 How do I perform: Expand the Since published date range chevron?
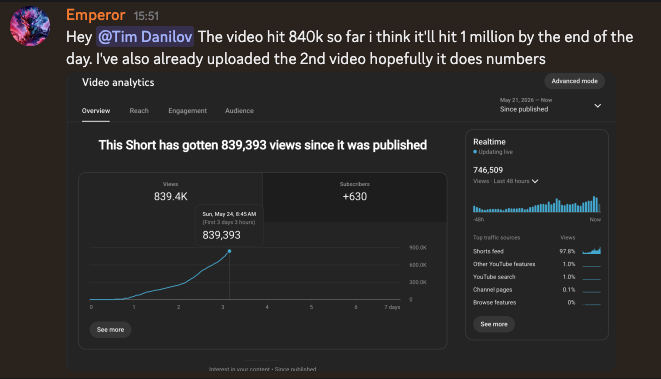[x=598, y=105]
